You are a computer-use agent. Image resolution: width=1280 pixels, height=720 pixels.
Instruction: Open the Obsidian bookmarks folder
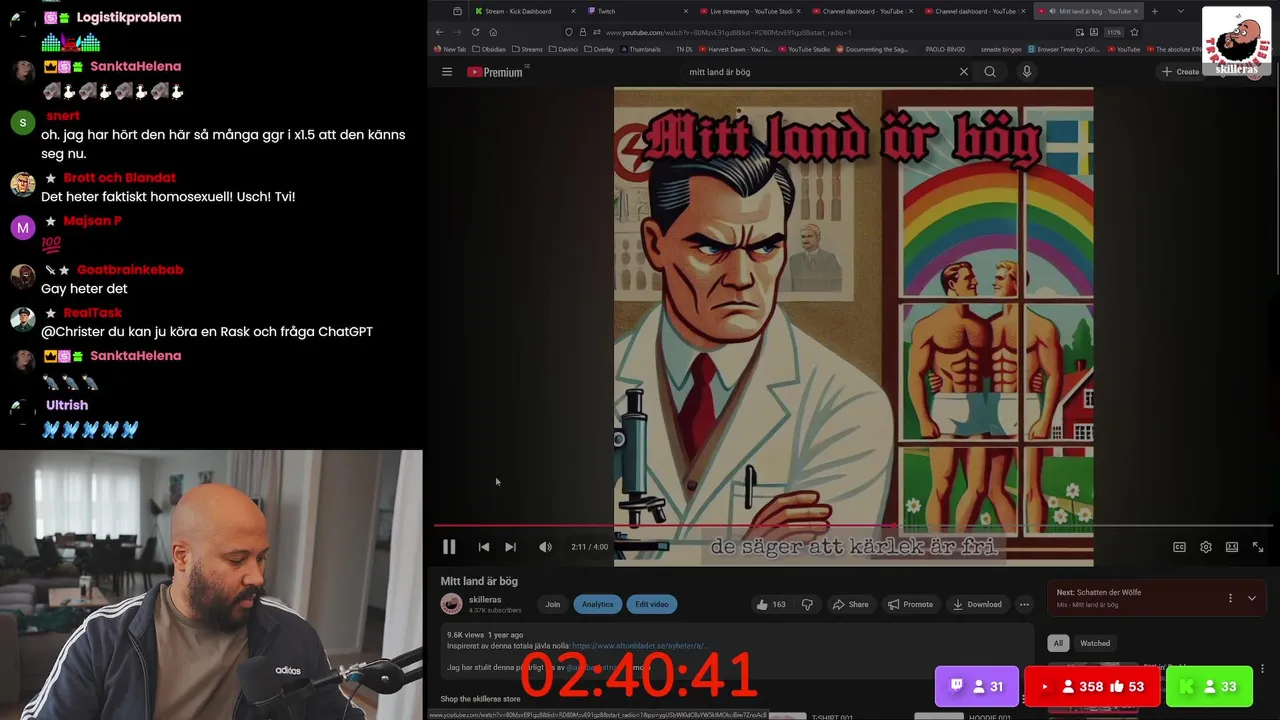489,49
